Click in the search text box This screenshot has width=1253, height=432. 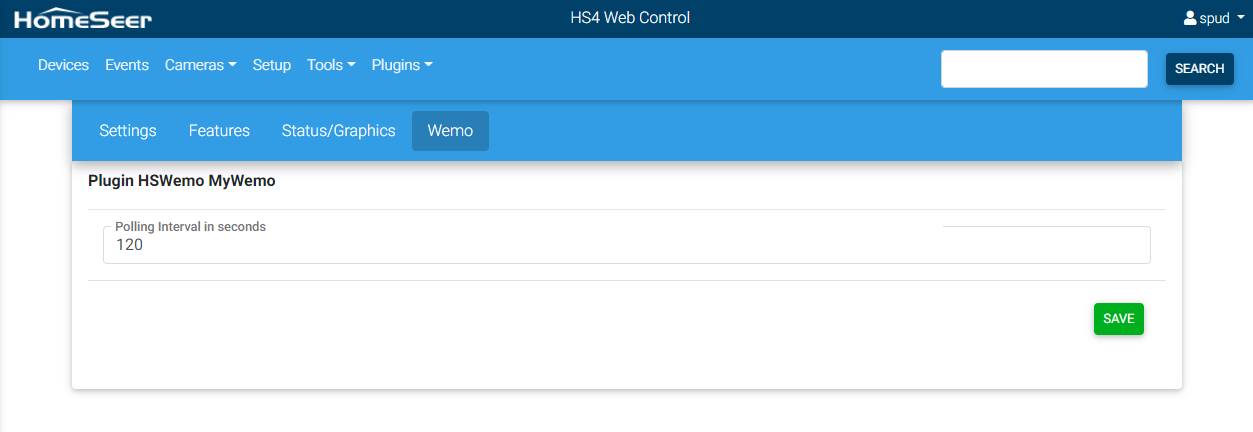(x=1043, y=69)
